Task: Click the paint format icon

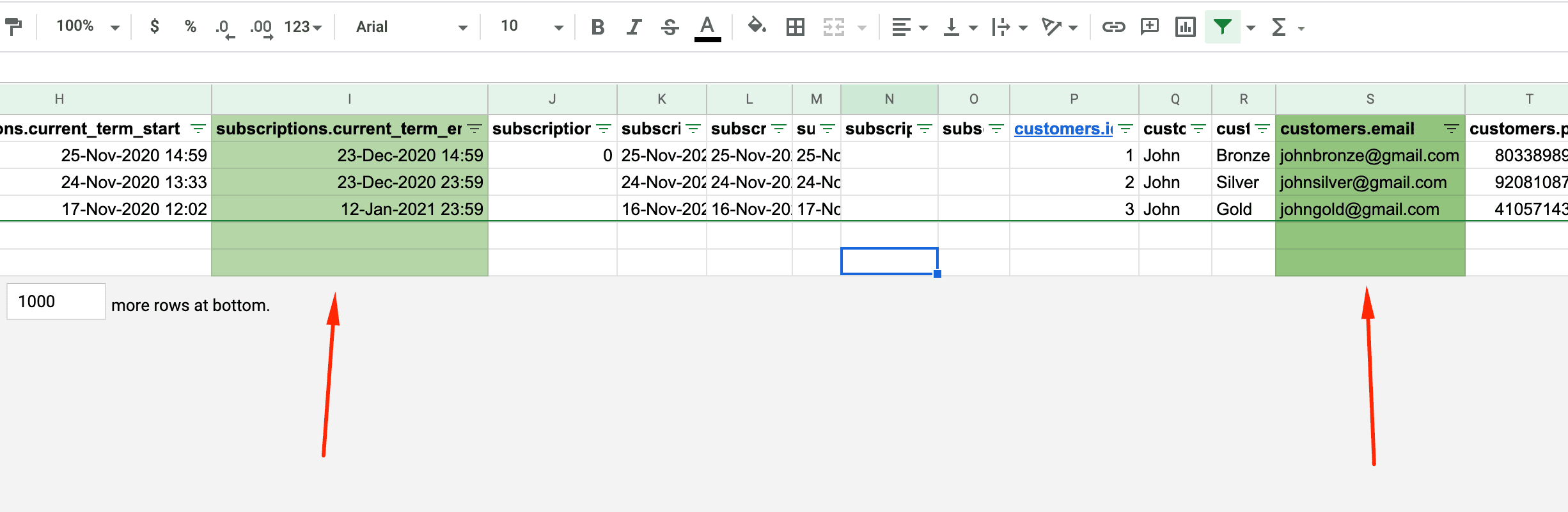Action: 13,26
